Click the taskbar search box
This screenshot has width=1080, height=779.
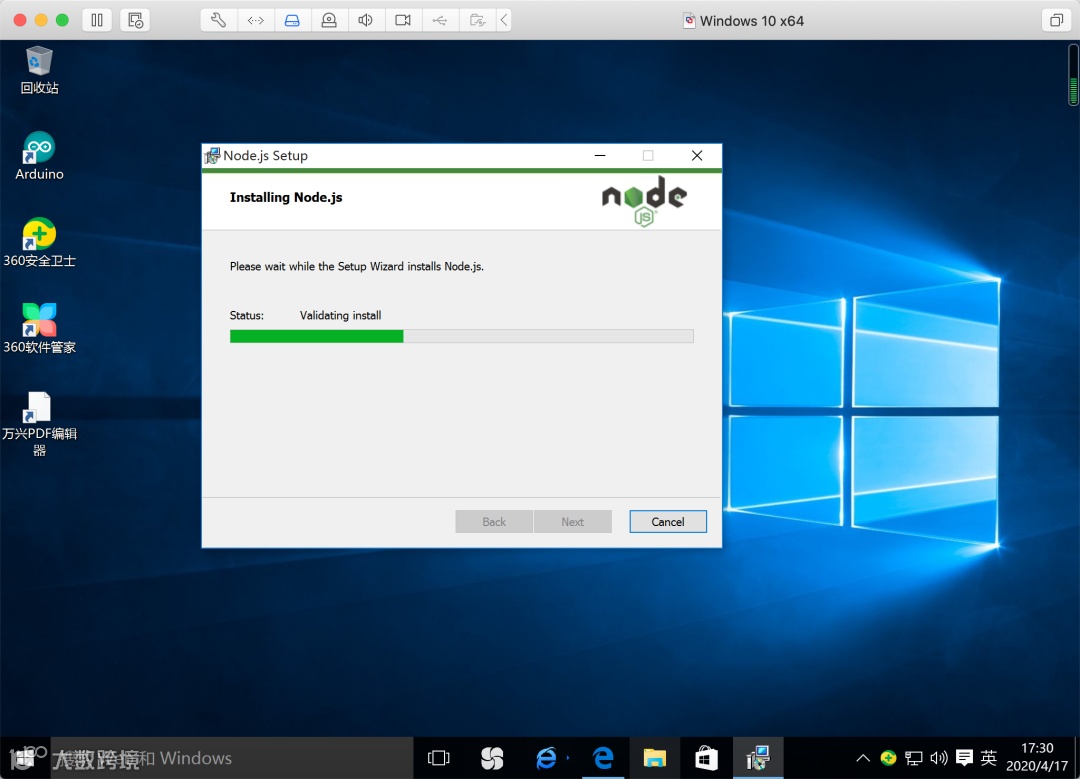[231, 758]
